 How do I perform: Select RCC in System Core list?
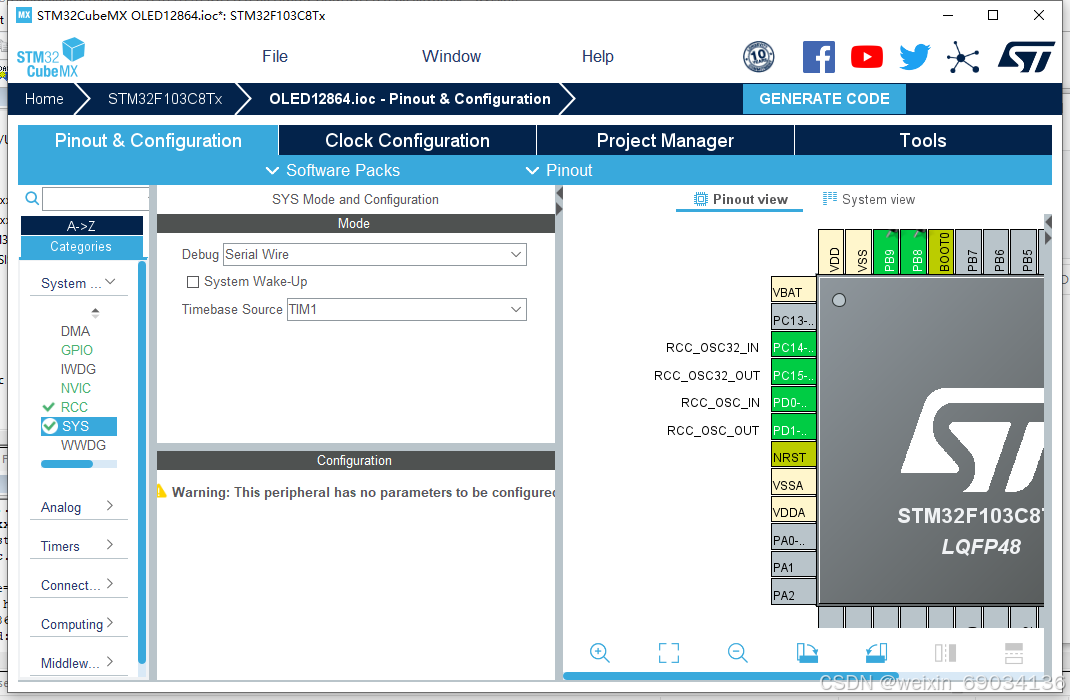pyautogui.click(x=74, y=407)
